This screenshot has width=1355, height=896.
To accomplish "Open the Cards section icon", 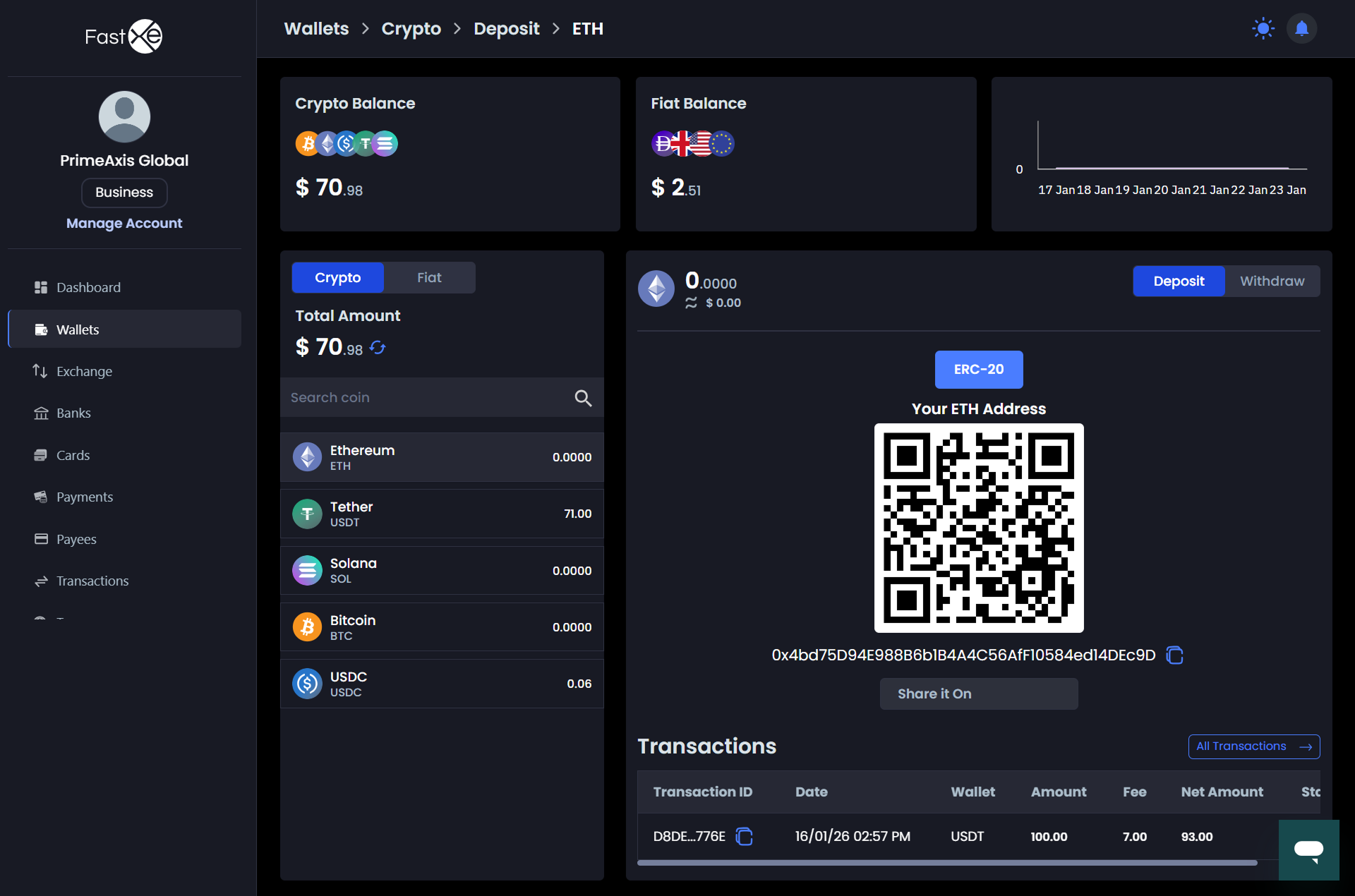I will [x=42, y=455].
